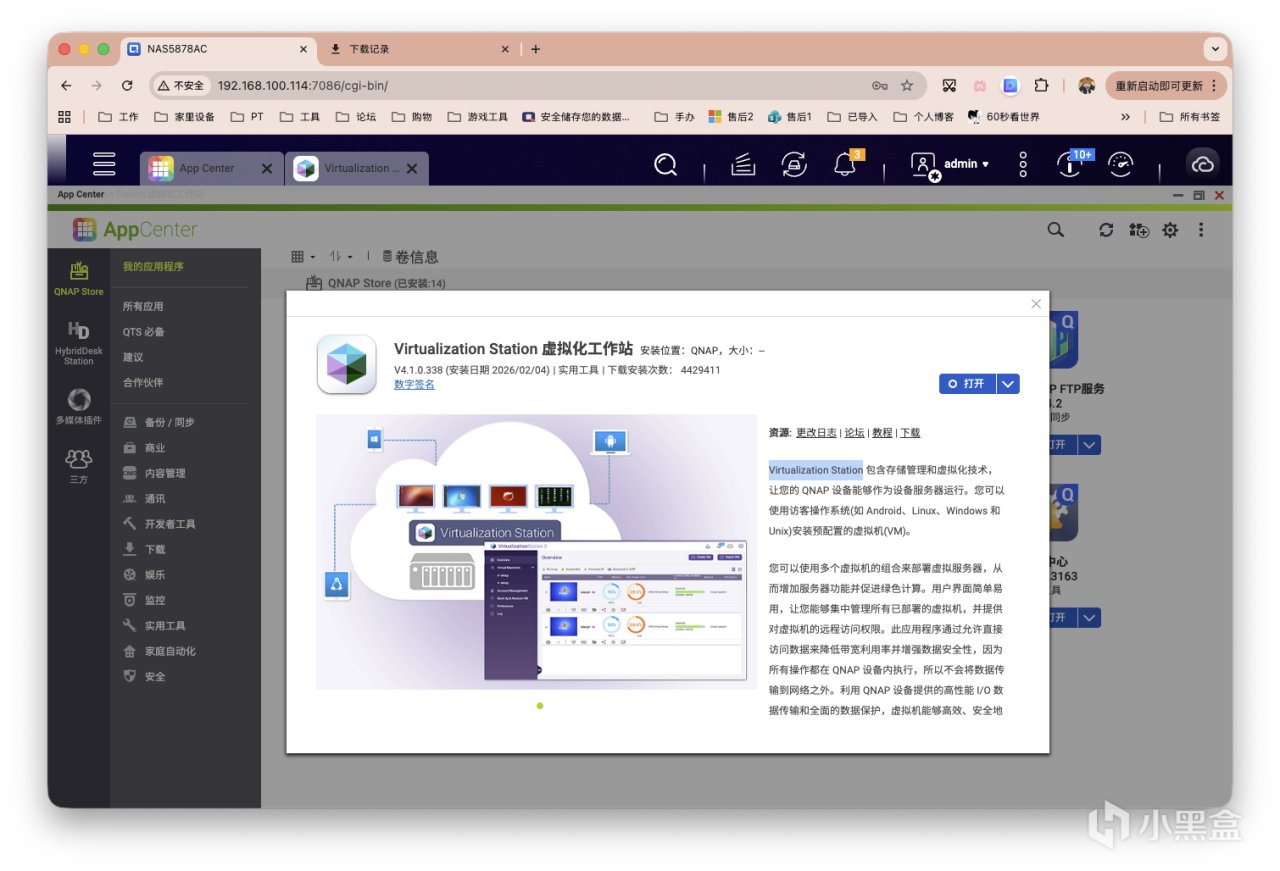
Task: Close the Virtualization Station details dialog
Action: [1036, 304]
